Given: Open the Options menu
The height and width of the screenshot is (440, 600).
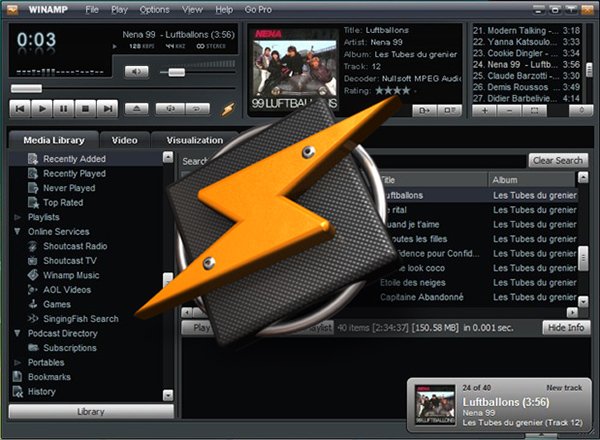Looking at the screenshot, I should 154,9.
